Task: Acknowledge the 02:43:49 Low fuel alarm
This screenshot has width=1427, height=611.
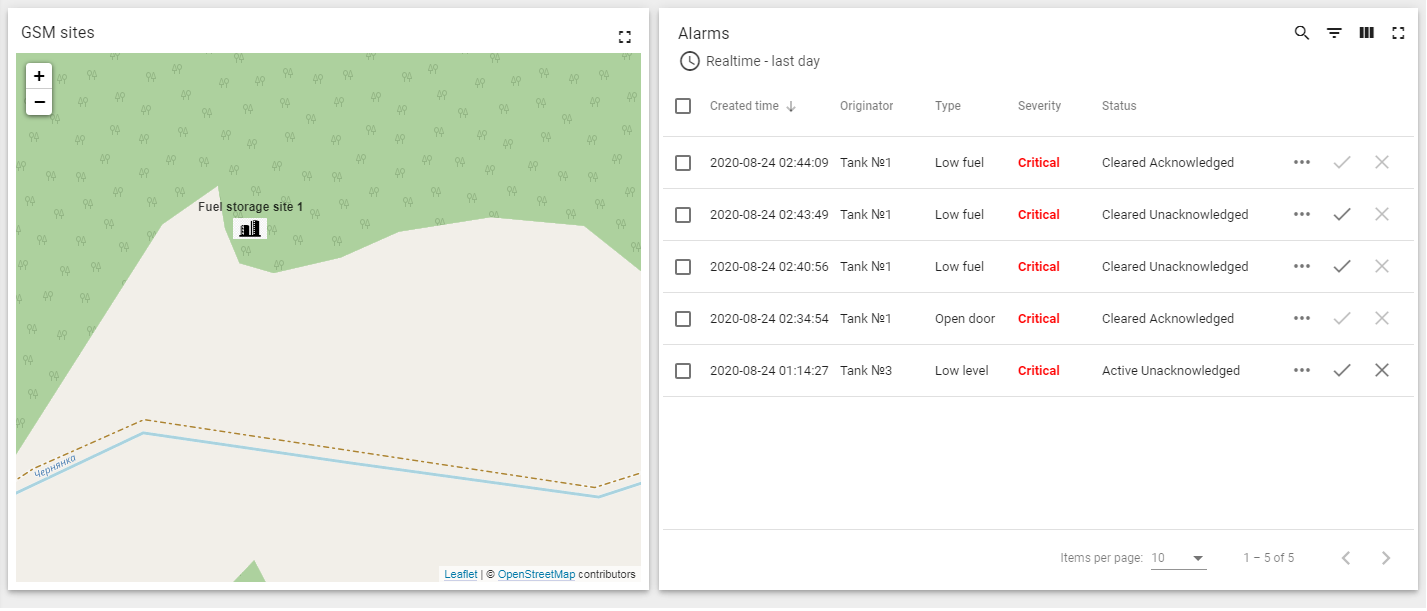Action: tap(1342, 214)
